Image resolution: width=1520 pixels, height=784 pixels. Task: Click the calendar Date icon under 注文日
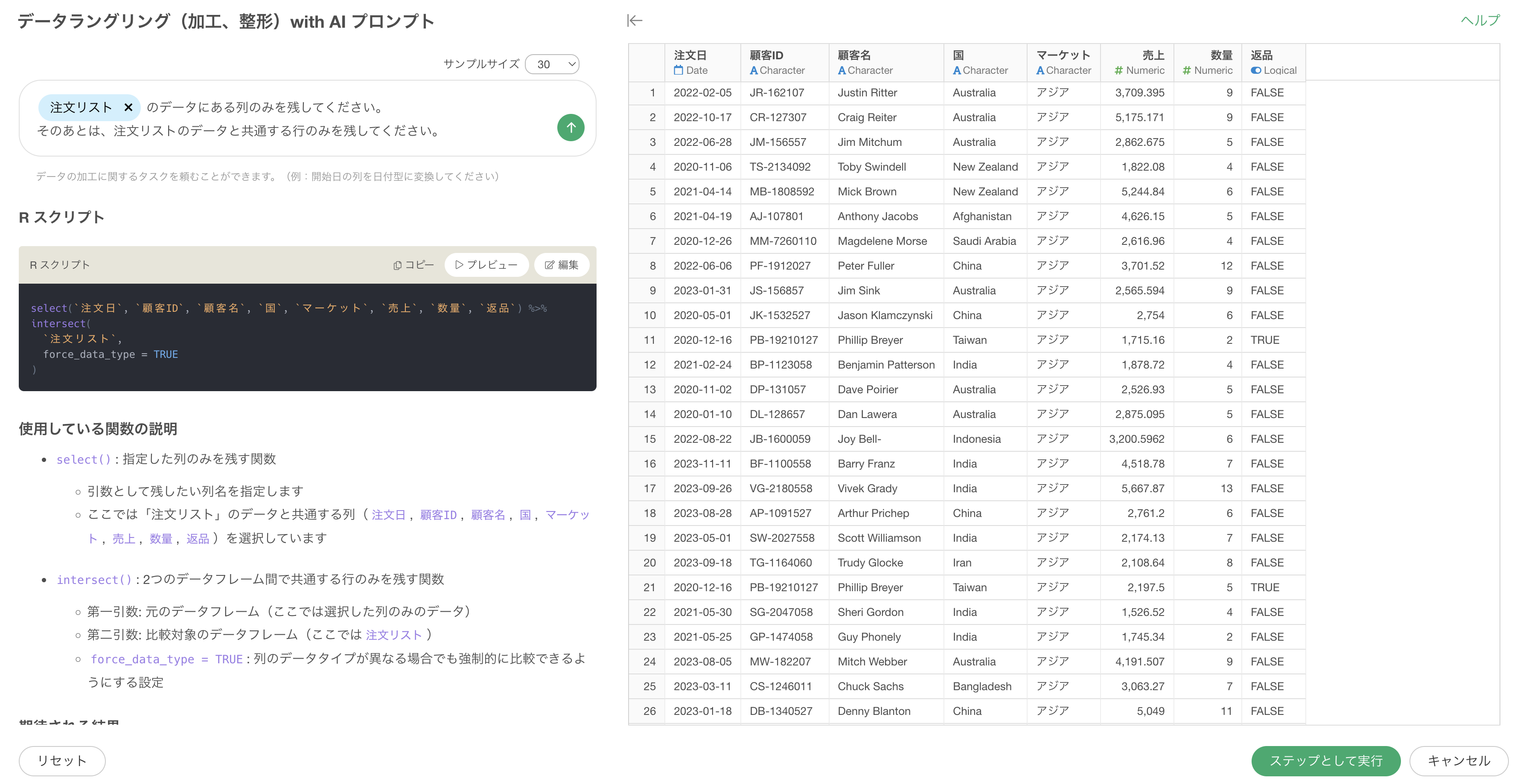[678, 70]
